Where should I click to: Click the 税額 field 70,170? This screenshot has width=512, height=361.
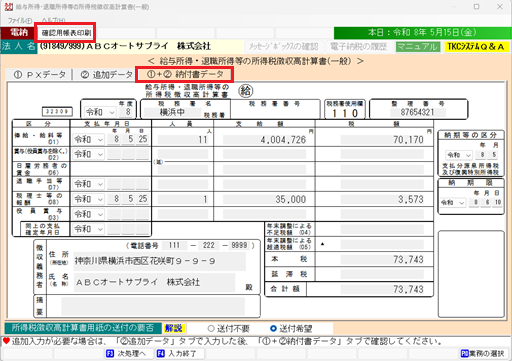382,139
